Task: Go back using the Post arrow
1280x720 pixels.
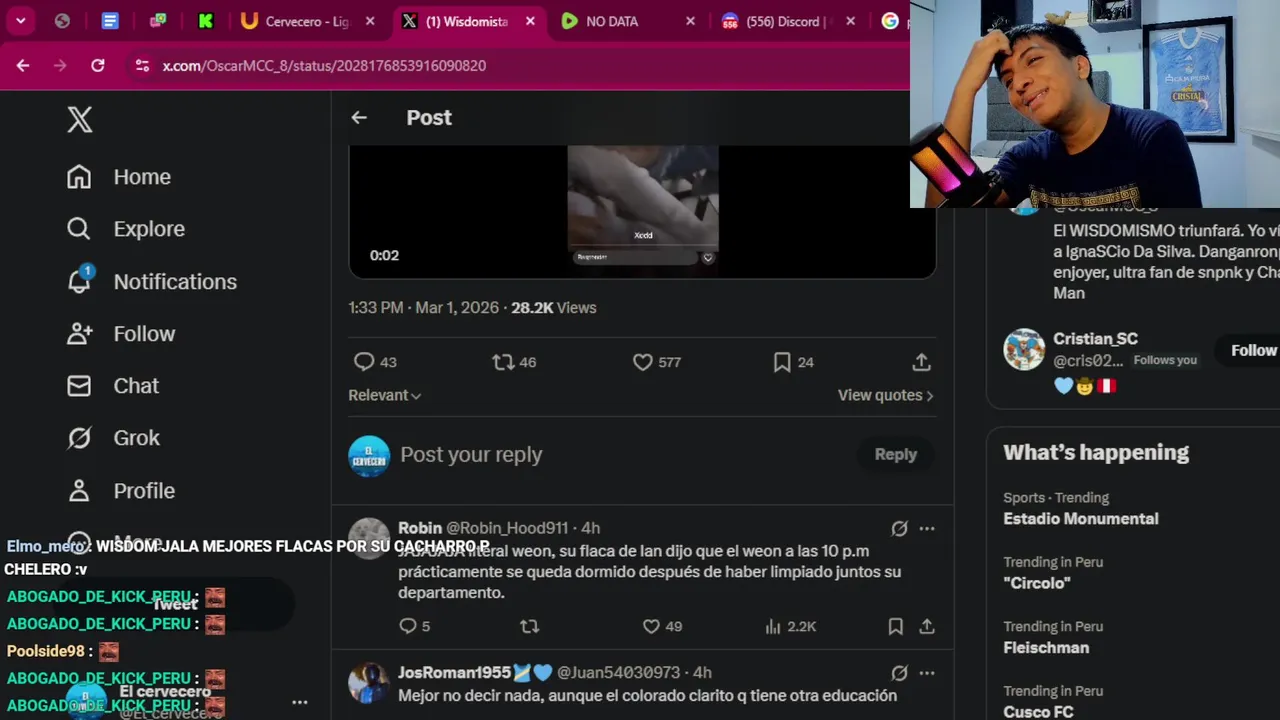Action: pos(359,118)
